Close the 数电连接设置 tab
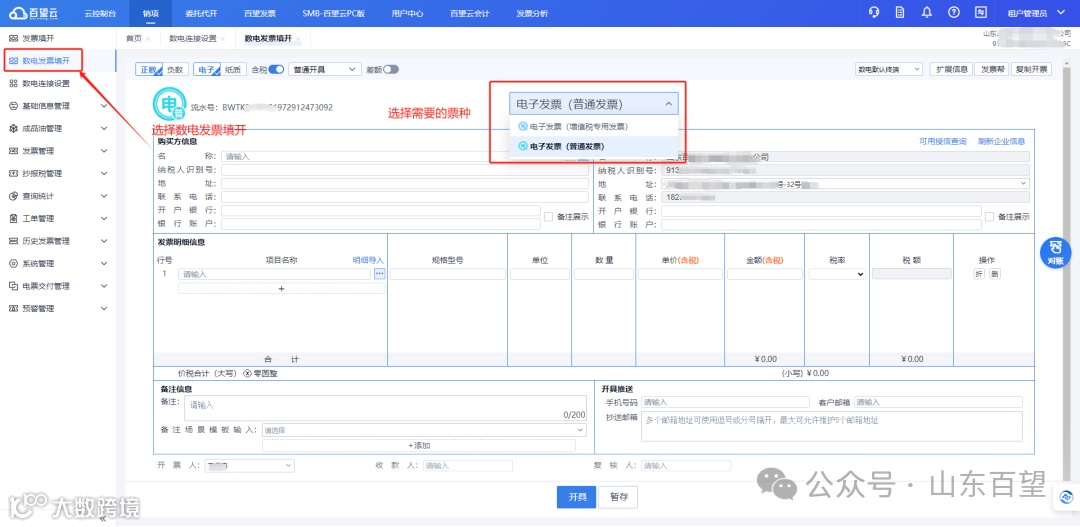Screen dimensions: 1080x527 coord(223,39)
